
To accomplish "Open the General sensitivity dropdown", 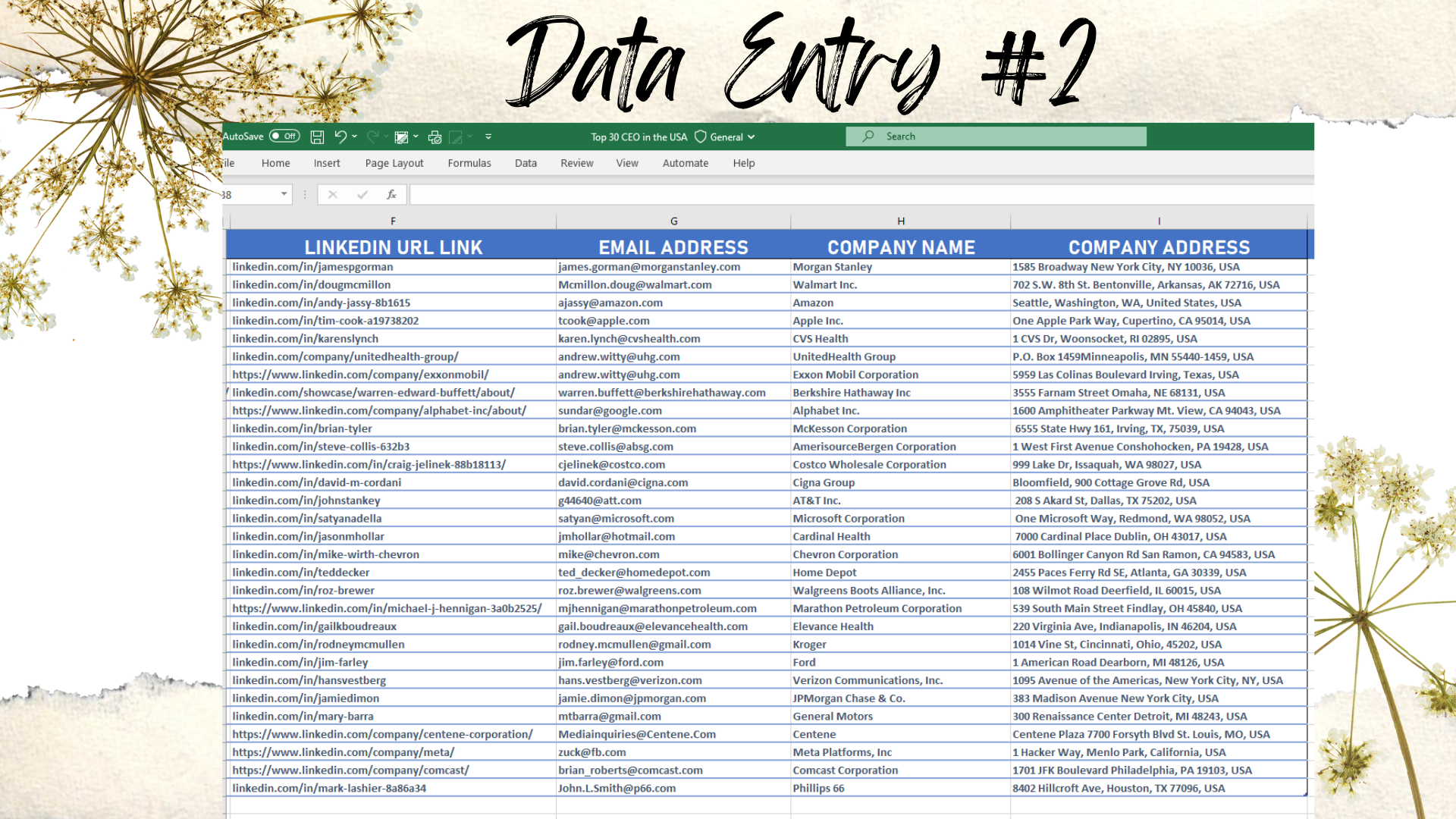I will point(751,137).
